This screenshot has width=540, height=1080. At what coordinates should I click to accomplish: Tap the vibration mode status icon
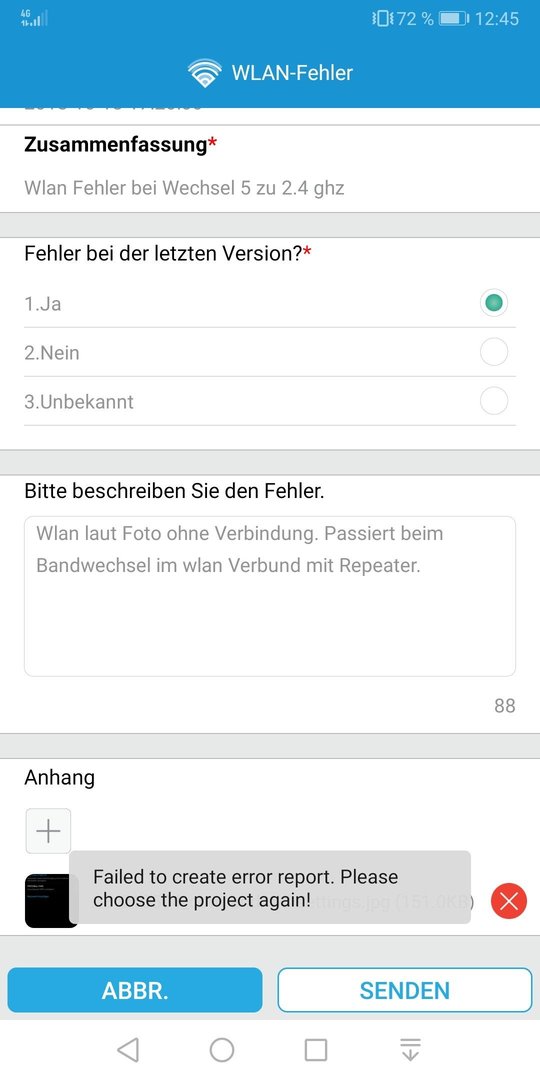pyautogui.click(x=382, y=19)
